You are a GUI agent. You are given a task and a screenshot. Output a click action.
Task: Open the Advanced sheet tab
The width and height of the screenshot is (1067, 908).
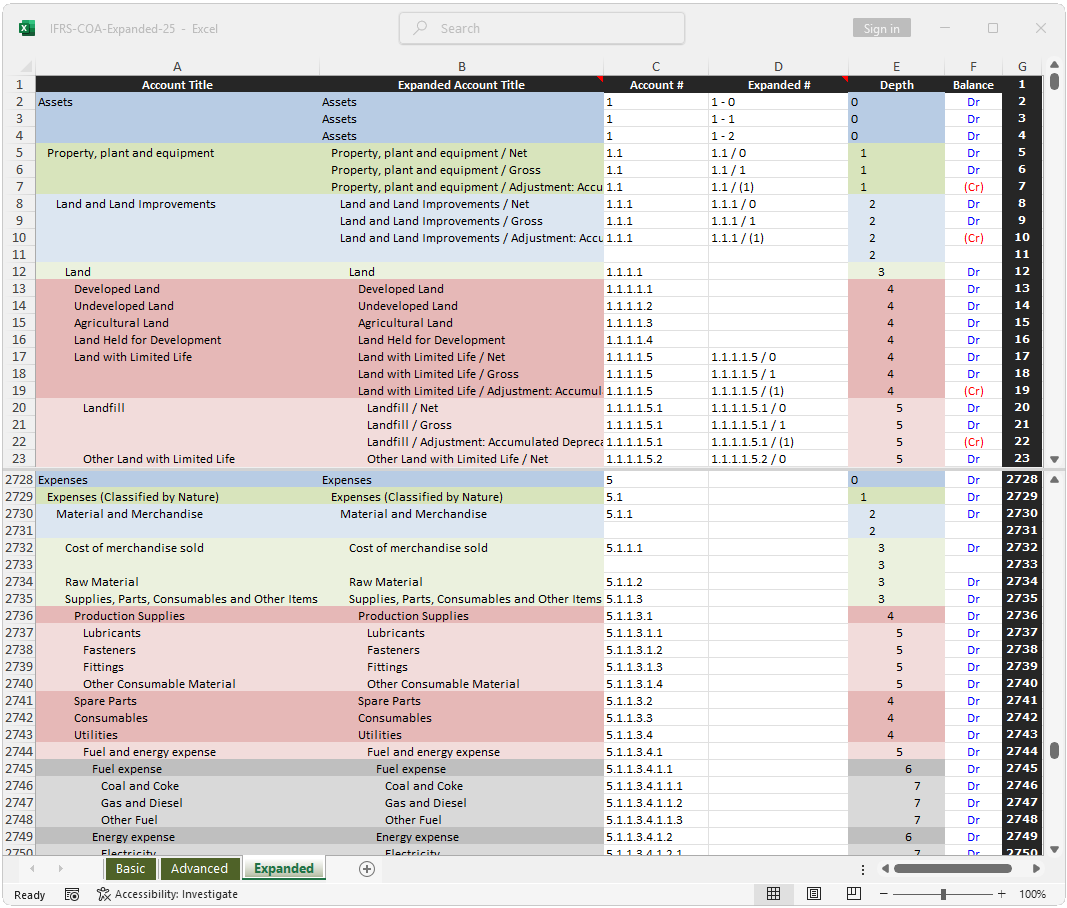point(199,869)
